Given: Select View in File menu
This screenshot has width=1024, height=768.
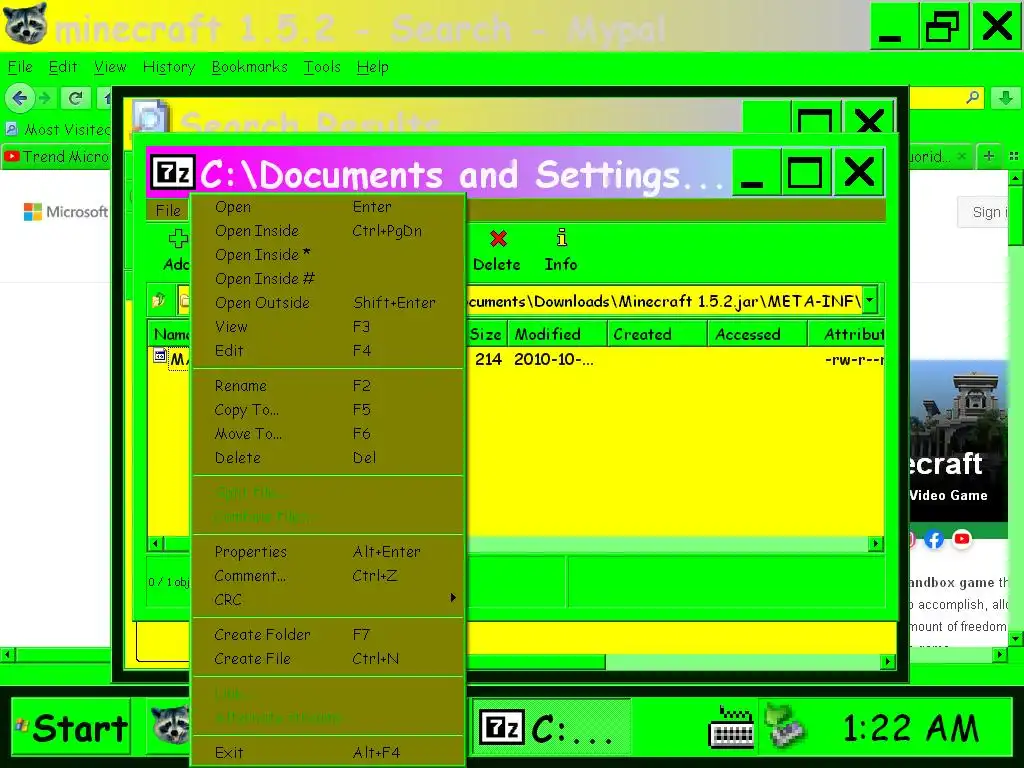Looking at the screenshot, I should [328, 327].
